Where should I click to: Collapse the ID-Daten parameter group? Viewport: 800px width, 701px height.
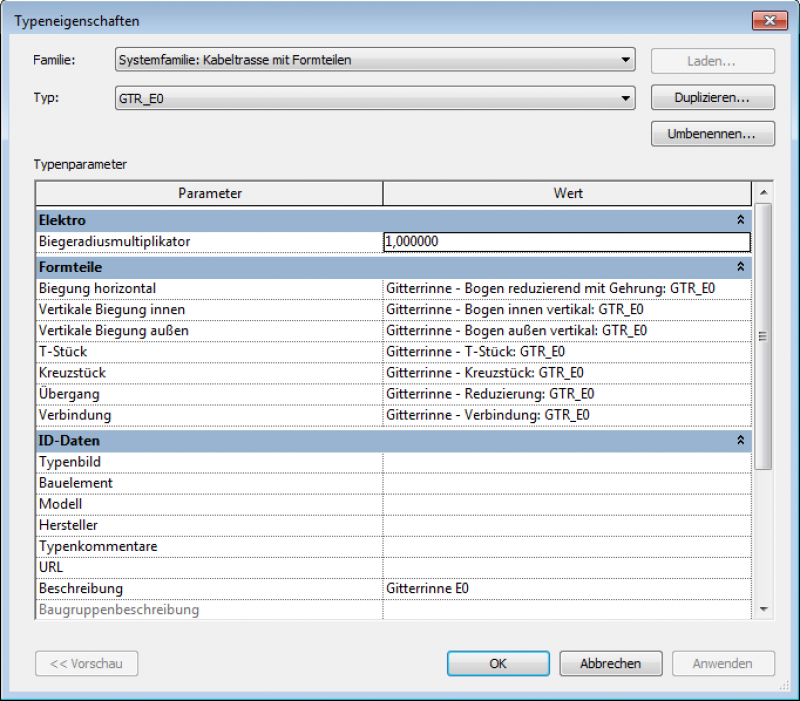(x=741, y=440)
